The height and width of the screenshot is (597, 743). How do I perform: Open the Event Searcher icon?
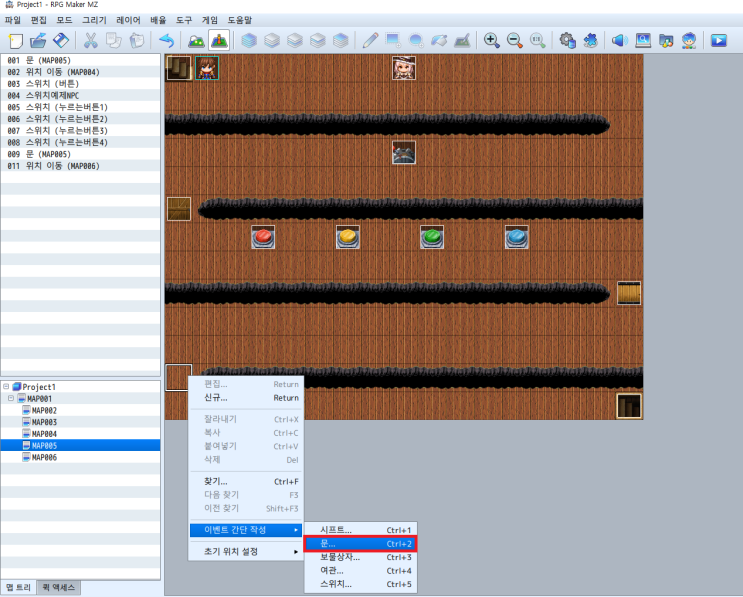(x=643, y=41)
